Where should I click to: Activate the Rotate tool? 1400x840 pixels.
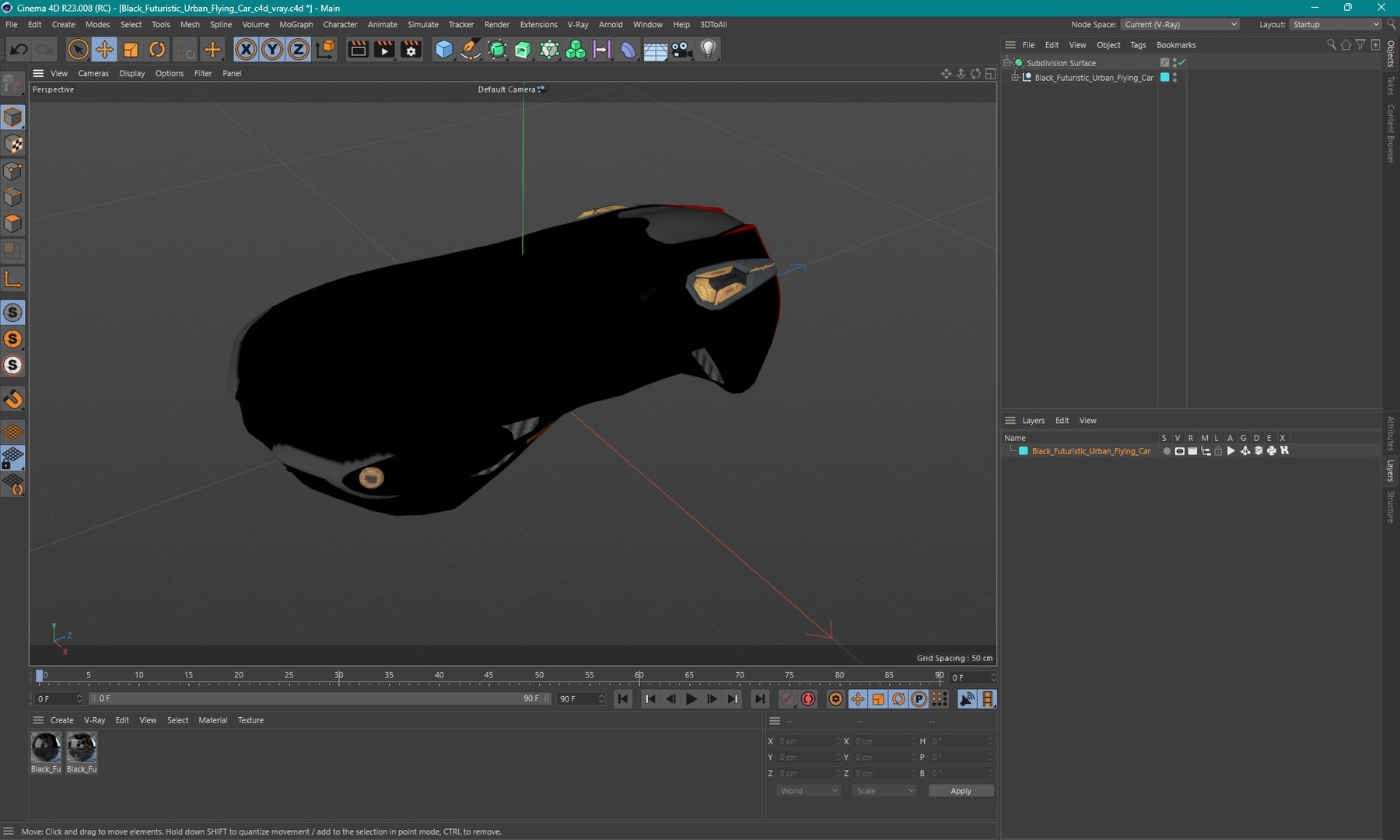click(x=157, y=49)
